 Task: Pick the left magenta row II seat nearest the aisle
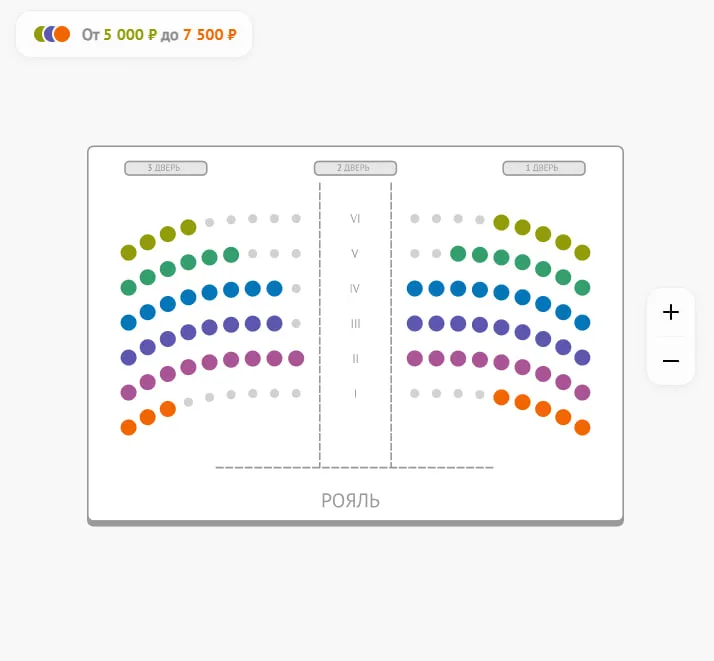point(296,358)
